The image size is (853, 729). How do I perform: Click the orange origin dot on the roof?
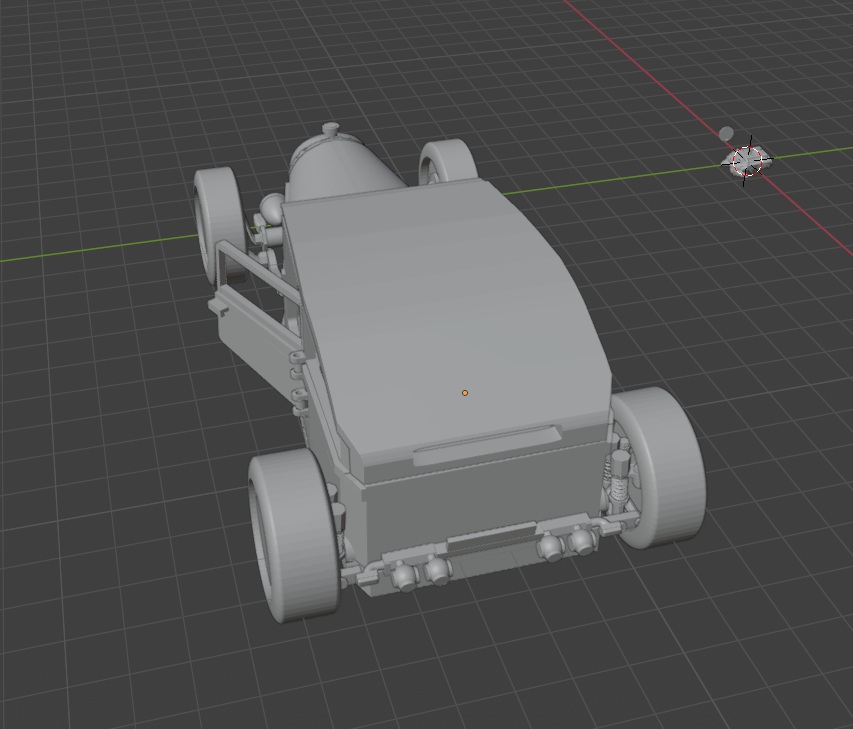(465, 393)
